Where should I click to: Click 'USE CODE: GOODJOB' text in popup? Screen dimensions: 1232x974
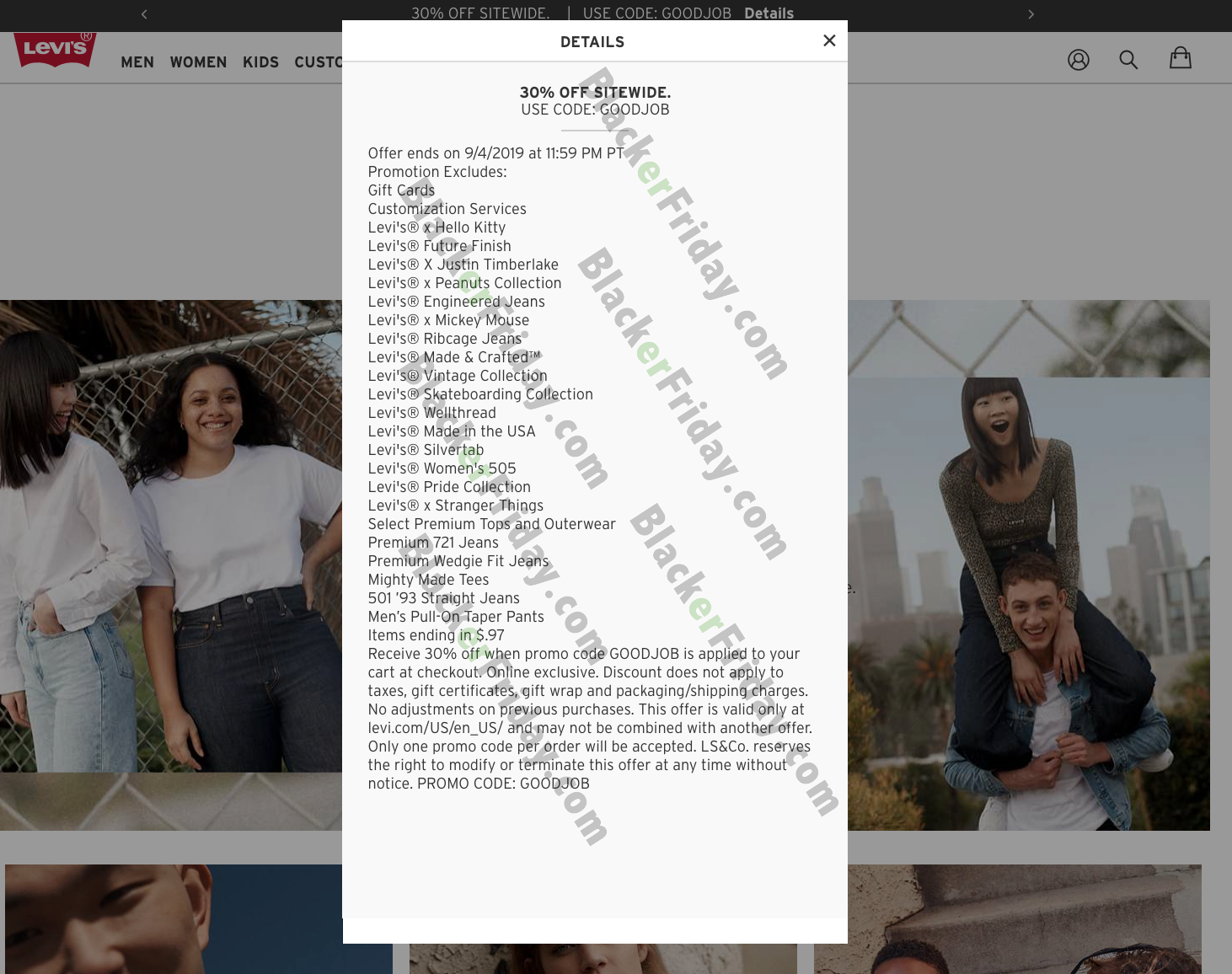click(x=595, y=110)
